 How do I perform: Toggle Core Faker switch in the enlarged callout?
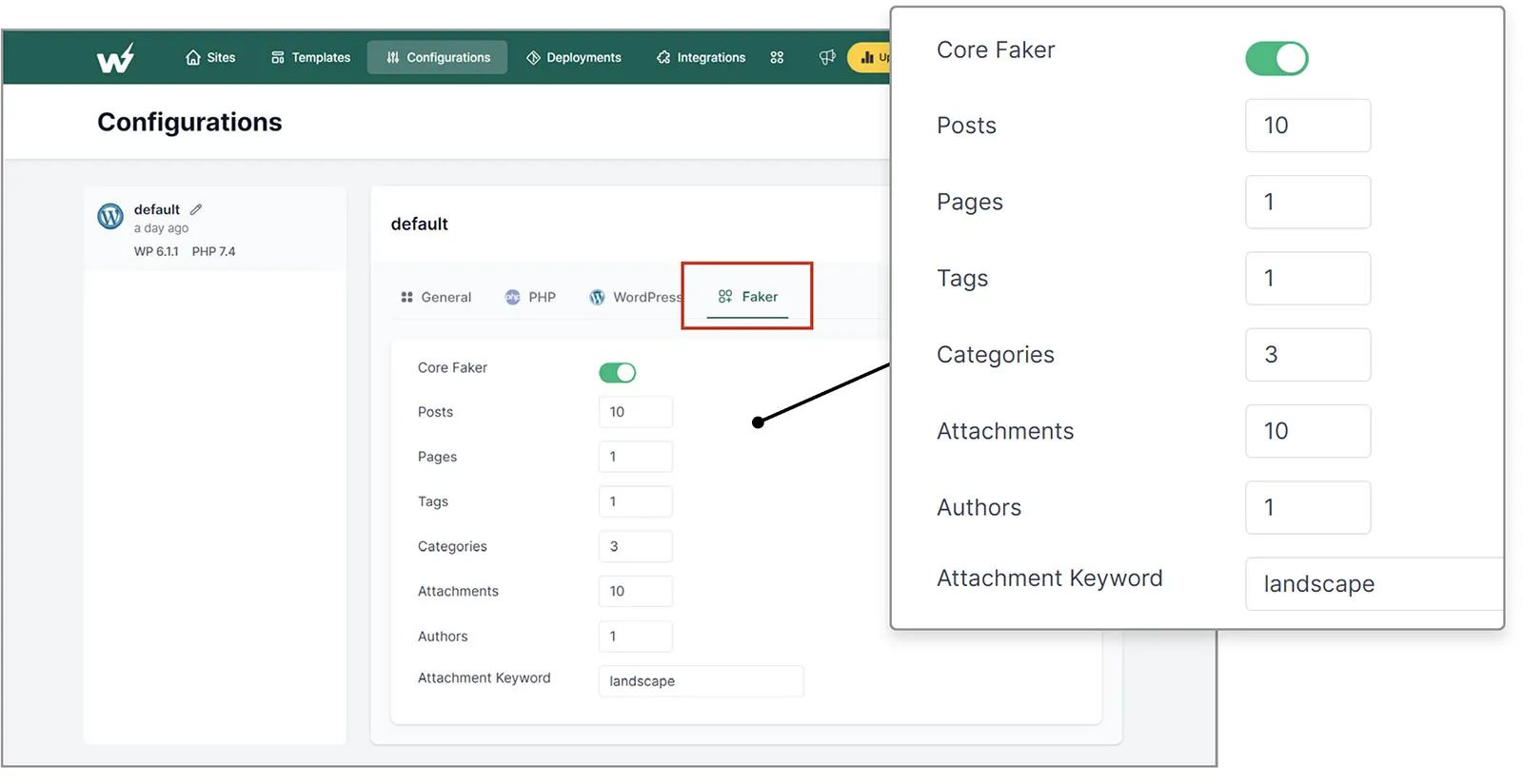[x=1276, y=59]
